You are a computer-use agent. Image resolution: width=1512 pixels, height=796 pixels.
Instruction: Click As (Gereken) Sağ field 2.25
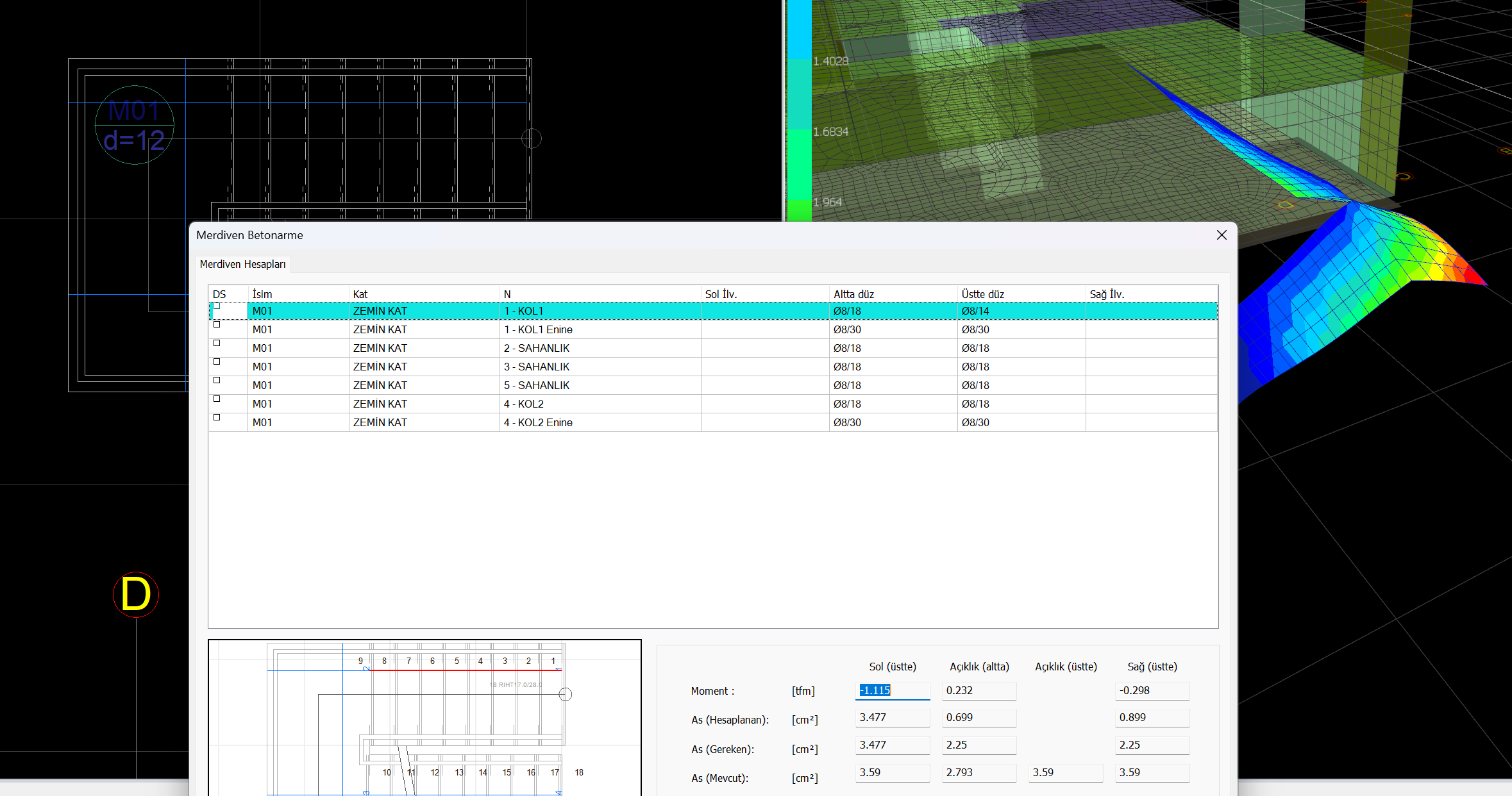tap(1152, 745)
